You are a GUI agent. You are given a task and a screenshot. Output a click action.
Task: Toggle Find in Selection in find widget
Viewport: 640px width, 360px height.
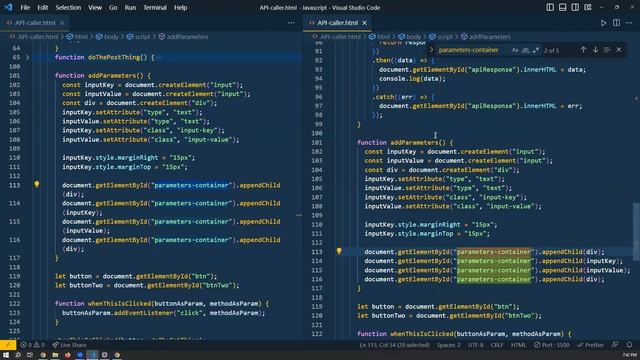point(607,50)
